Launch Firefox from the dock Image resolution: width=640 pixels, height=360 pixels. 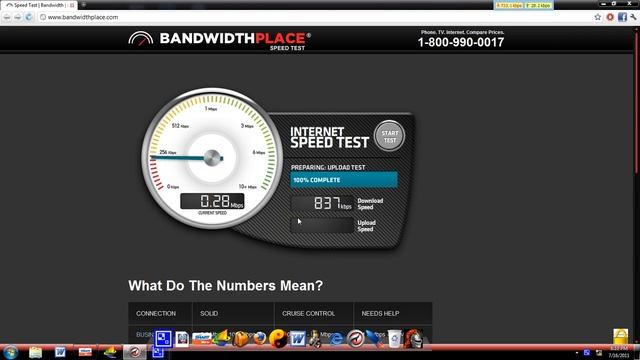[x=260, y=338]
